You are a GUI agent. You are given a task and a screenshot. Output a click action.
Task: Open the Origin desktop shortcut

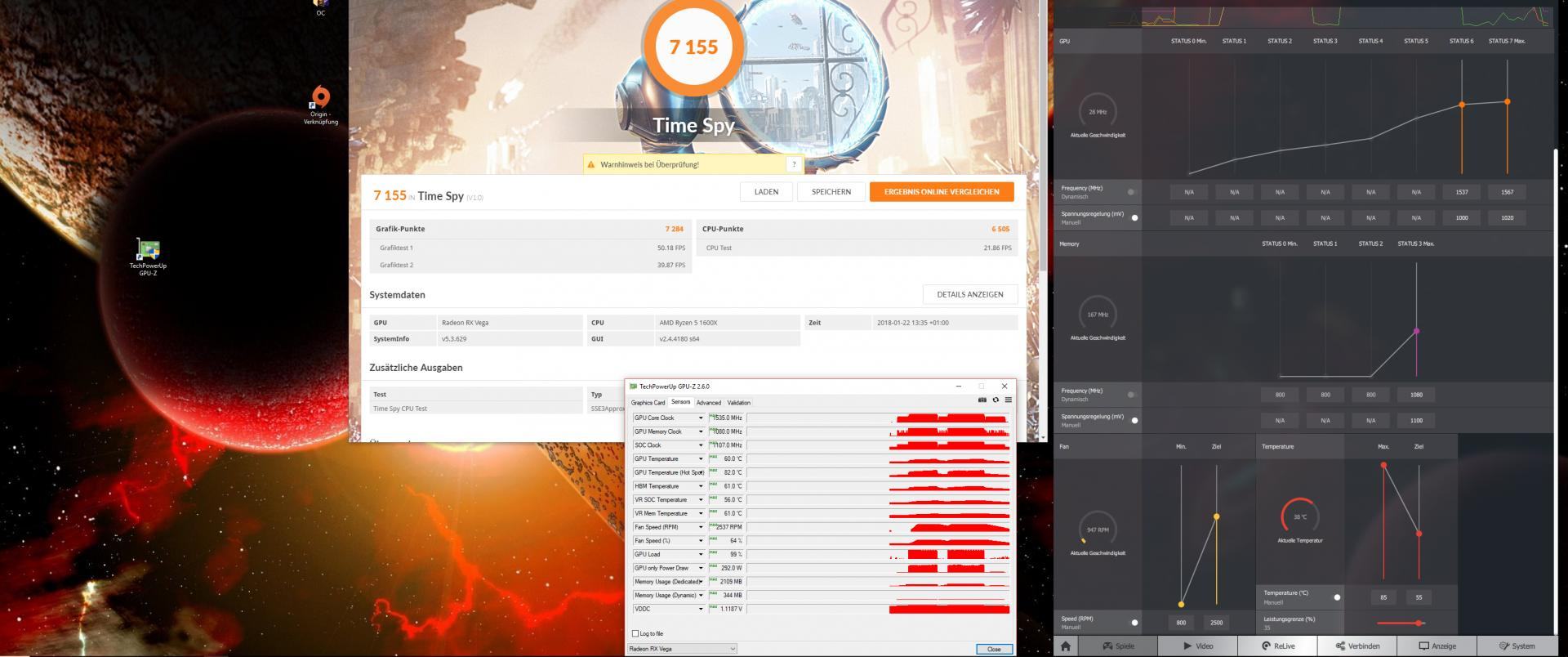(x=320, y=106)
